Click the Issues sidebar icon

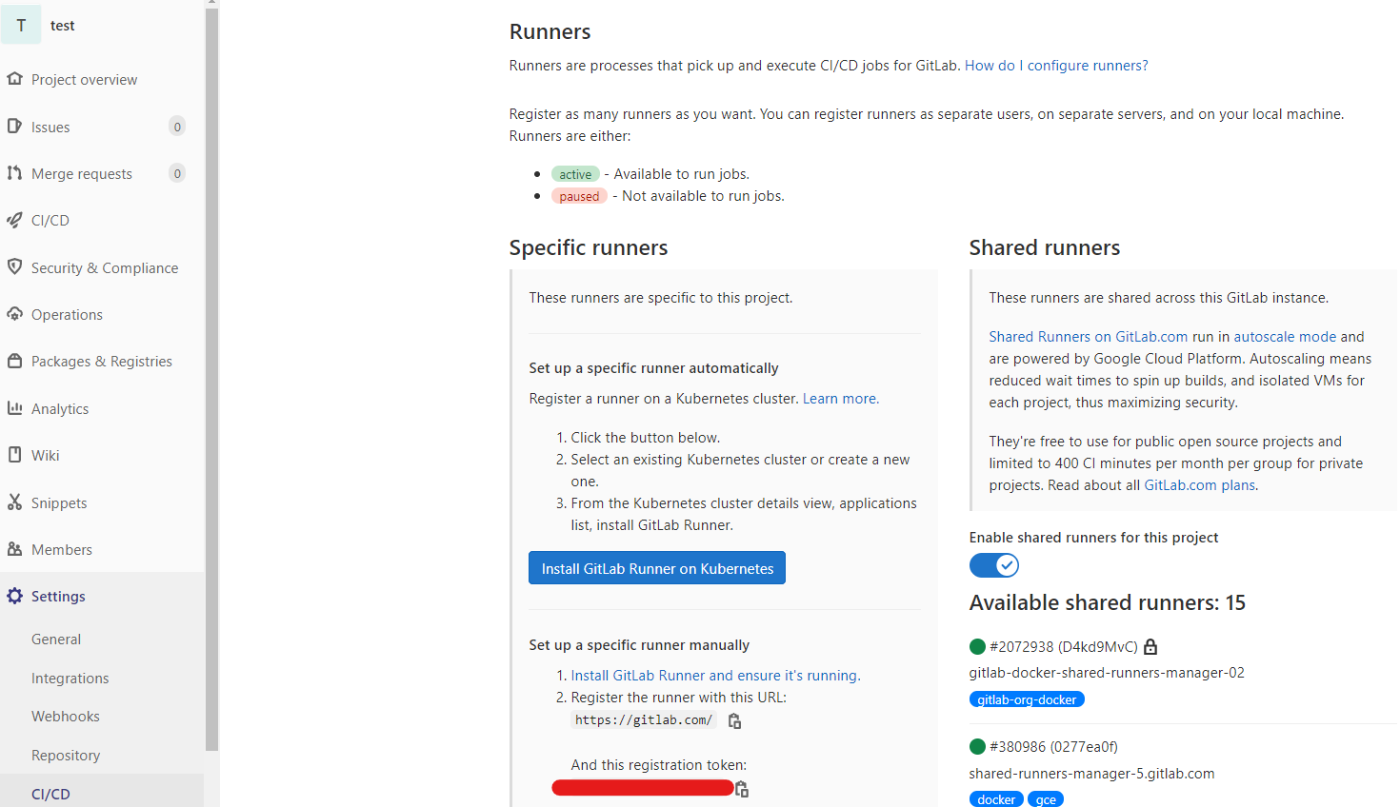pyautogui.click(x=14, y=127)
